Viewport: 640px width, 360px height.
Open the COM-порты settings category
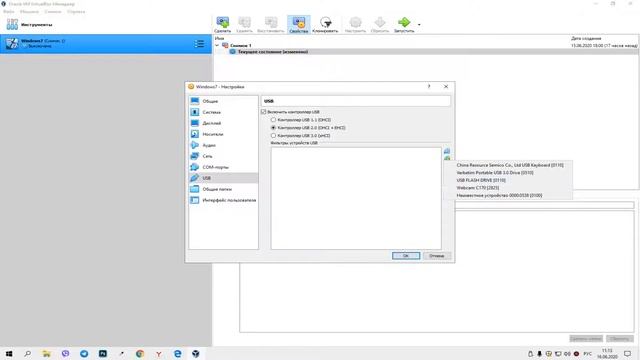tap(223, 167)
